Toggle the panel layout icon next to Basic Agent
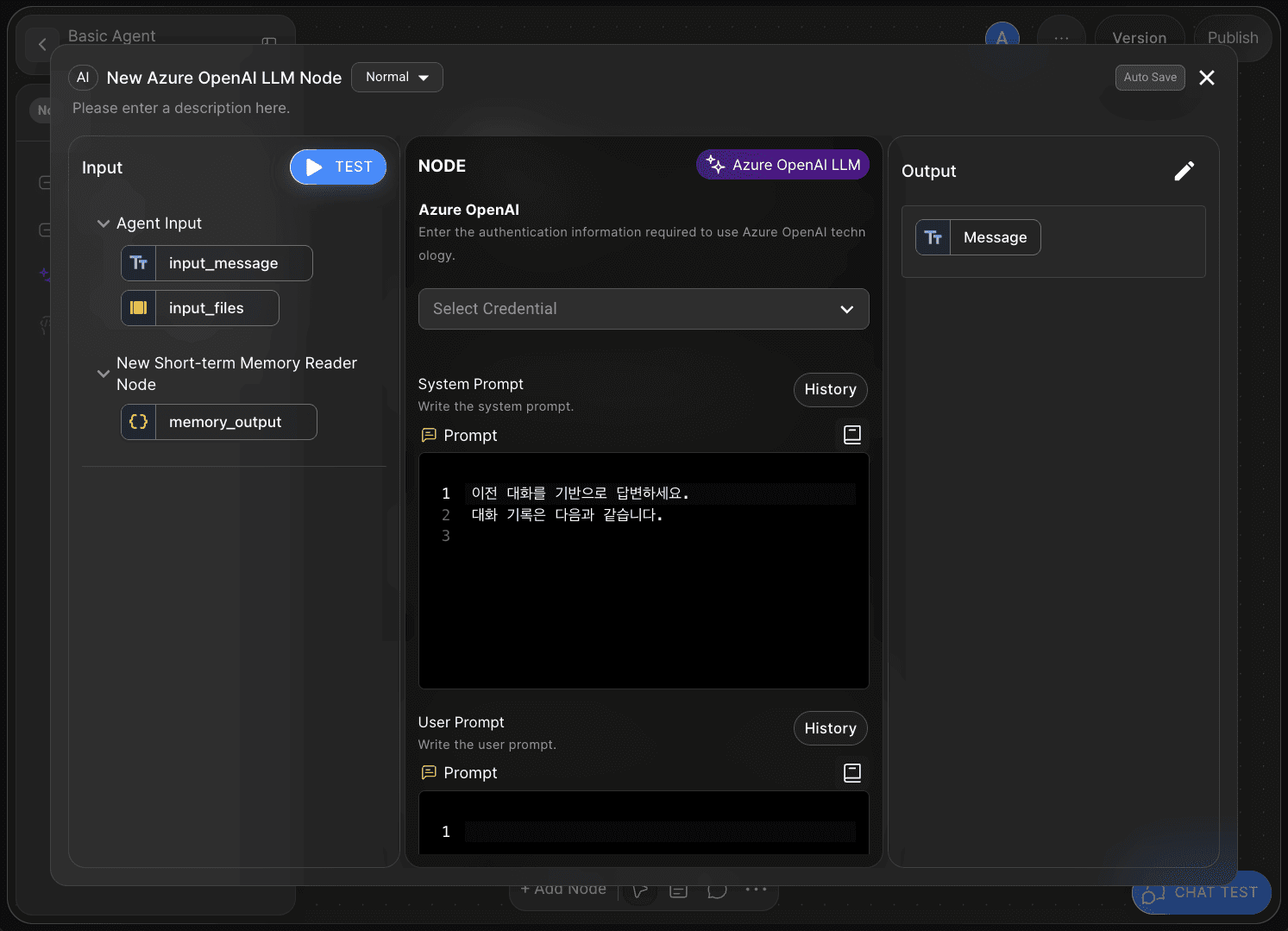1288x931 pixels. 269,41
